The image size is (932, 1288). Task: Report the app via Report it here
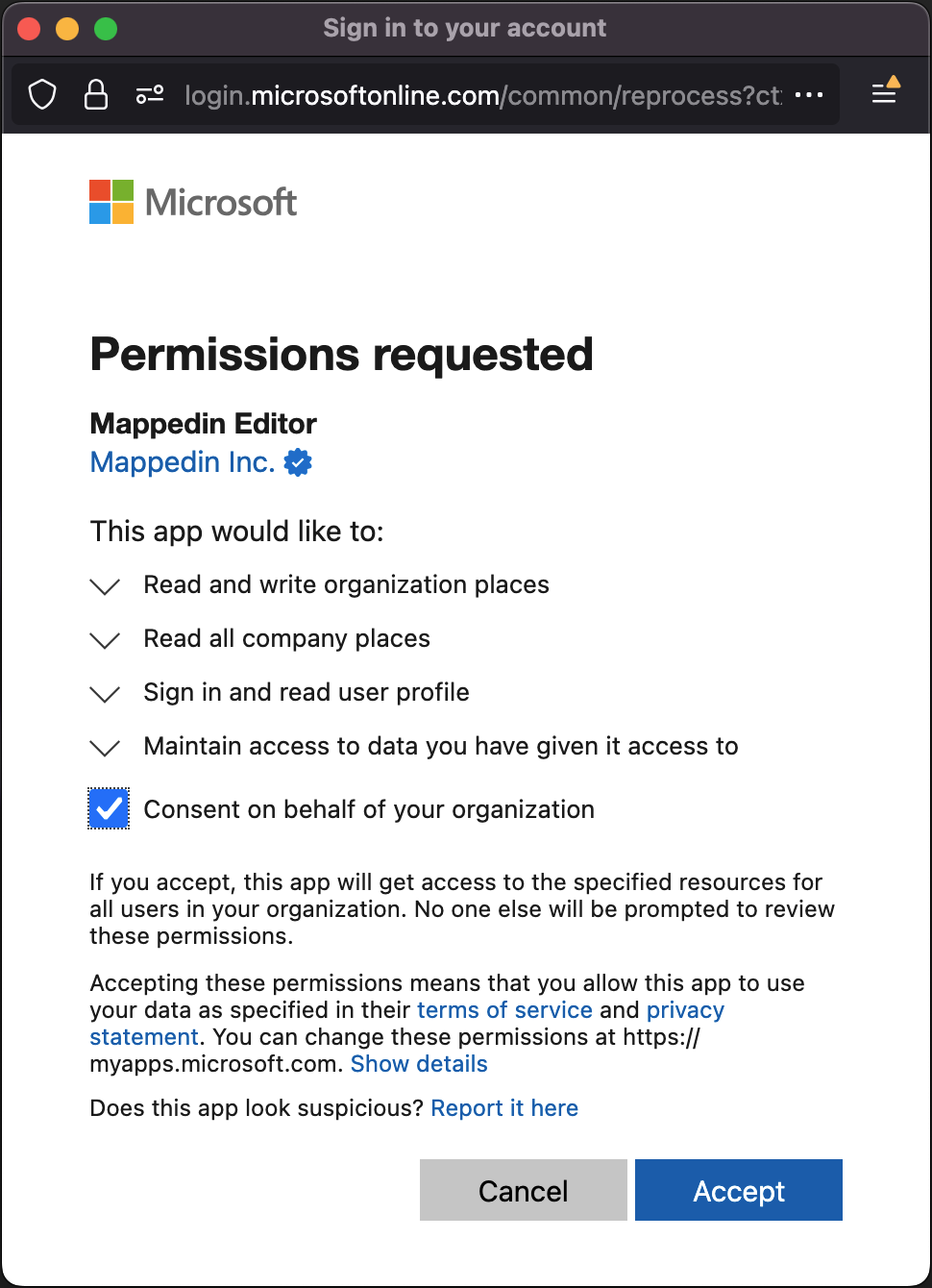(504, 1107)
